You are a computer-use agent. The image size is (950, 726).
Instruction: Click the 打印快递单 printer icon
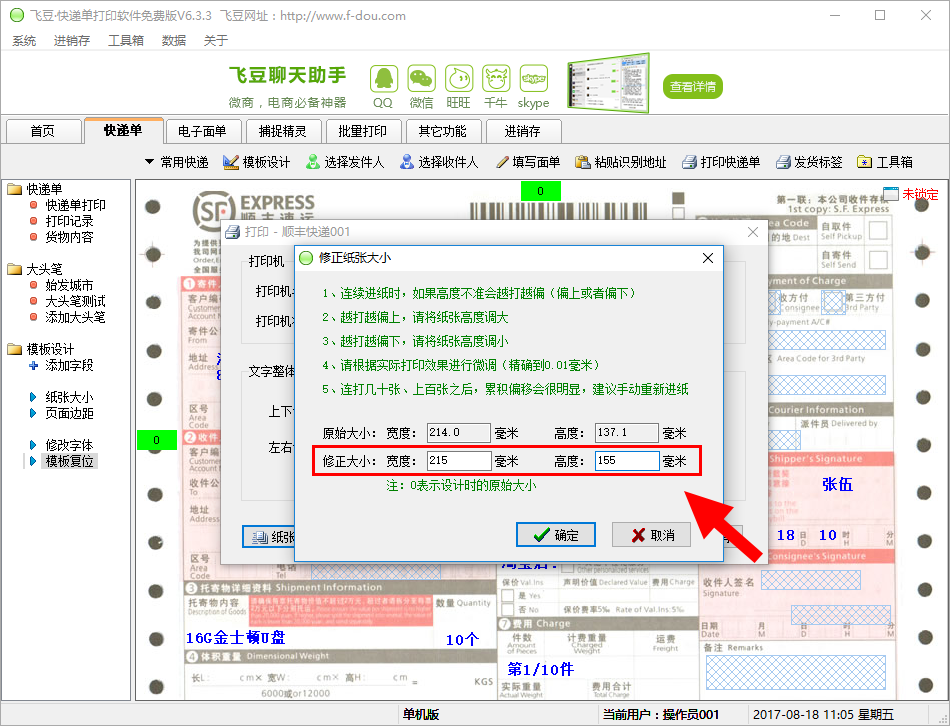(689, 162)
